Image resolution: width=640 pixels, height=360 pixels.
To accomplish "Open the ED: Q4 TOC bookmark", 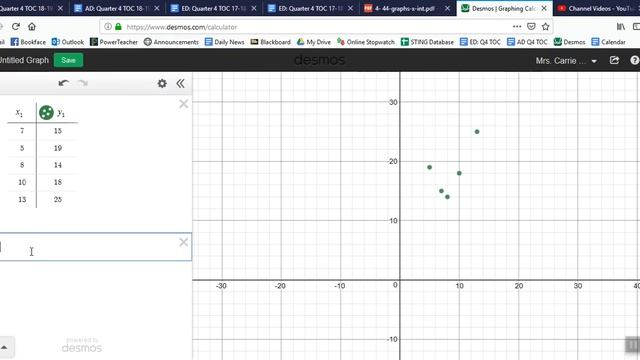I will (480, 42).
